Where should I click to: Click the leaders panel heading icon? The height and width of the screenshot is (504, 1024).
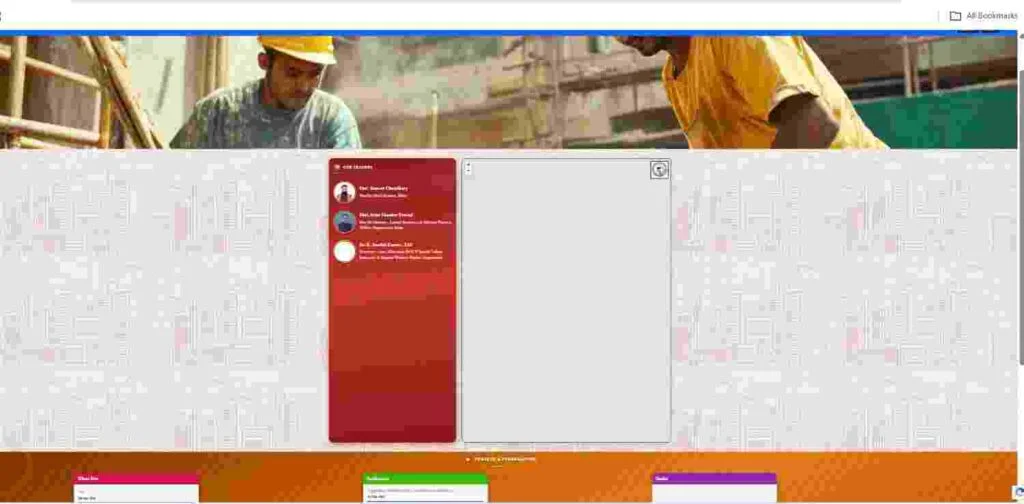point(337,167)
